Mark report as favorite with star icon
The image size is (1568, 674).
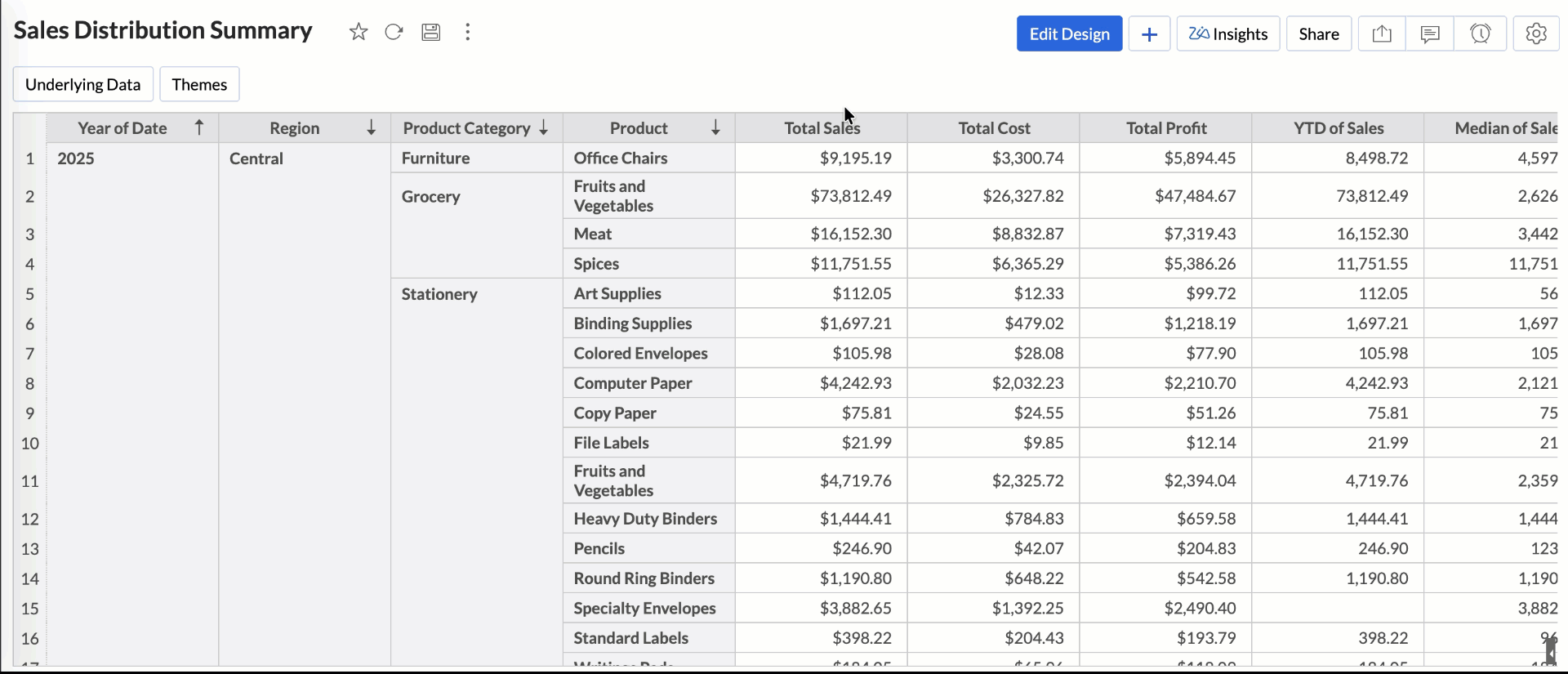point(358,32)
